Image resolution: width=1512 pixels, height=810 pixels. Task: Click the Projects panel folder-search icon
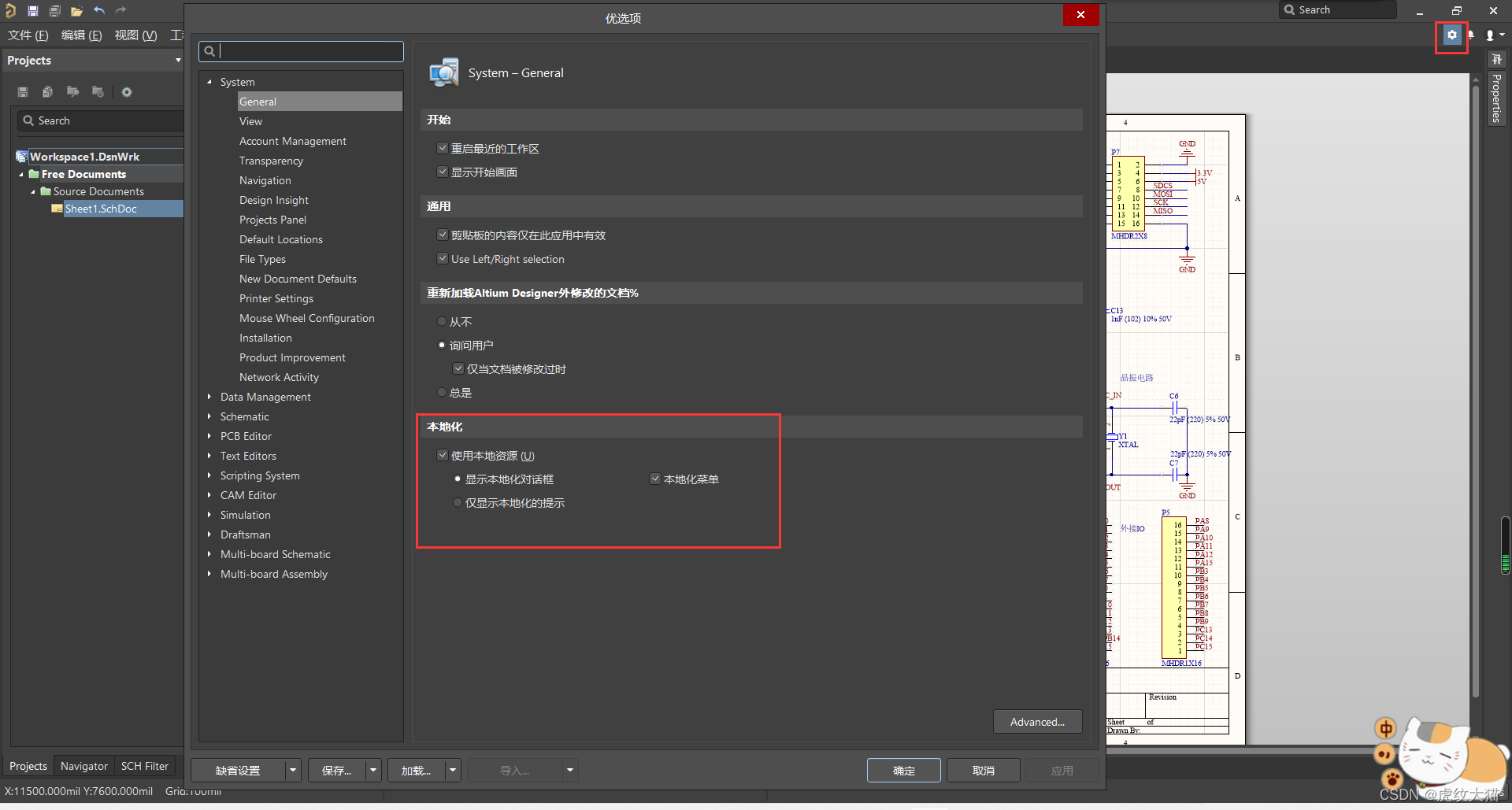point(72,92)
